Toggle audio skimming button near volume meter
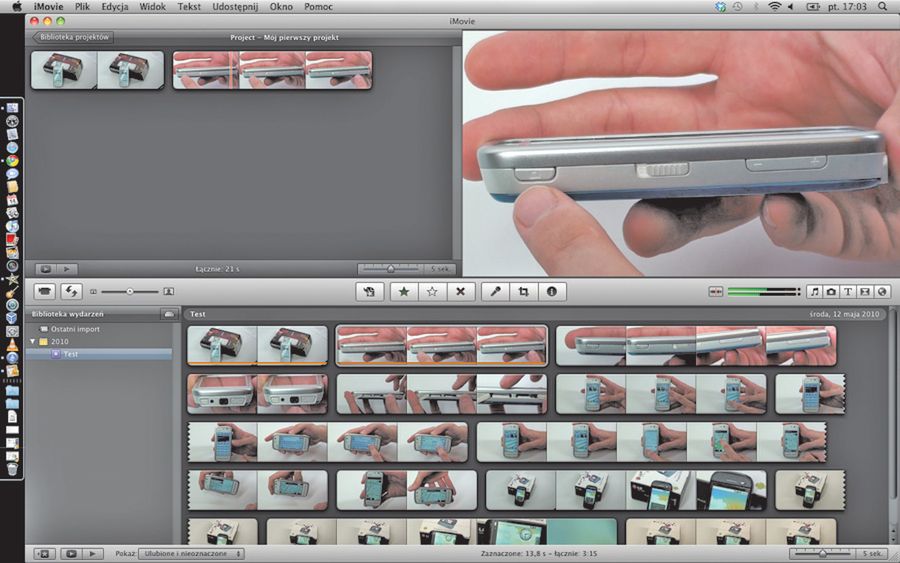 [716, 292]
